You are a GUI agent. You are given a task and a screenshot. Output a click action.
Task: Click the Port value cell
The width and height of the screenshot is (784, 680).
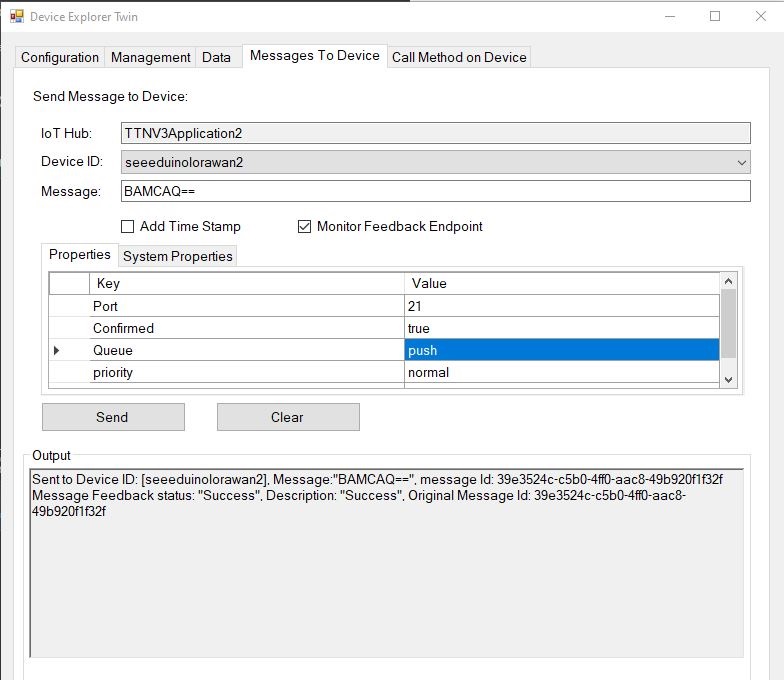pos(560,306)
